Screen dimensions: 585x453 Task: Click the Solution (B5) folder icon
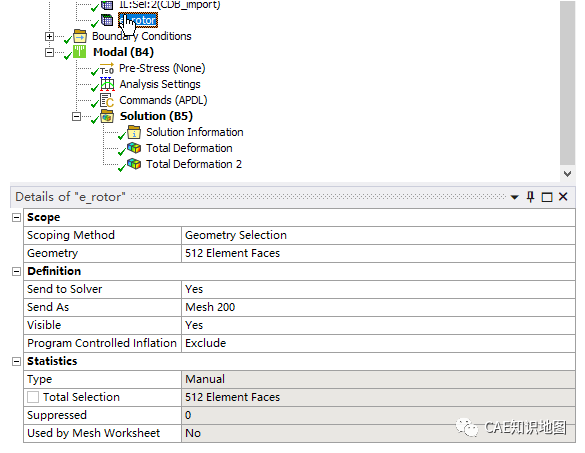click(x=107, y=116)
